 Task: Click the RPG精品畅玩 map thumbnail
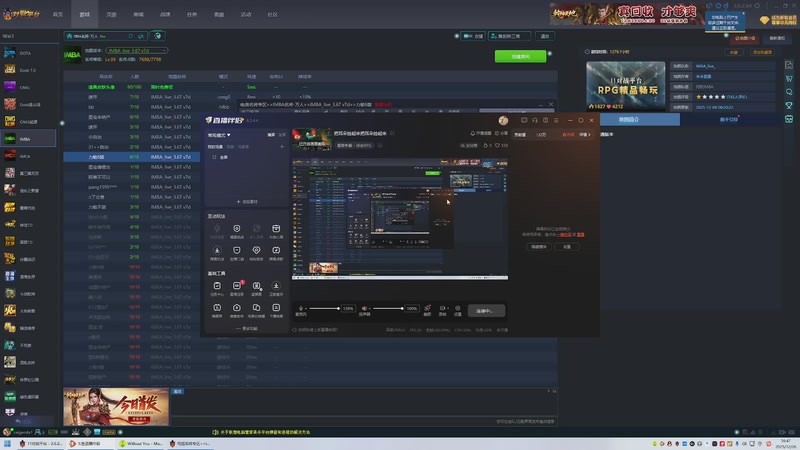pos(626,86)
